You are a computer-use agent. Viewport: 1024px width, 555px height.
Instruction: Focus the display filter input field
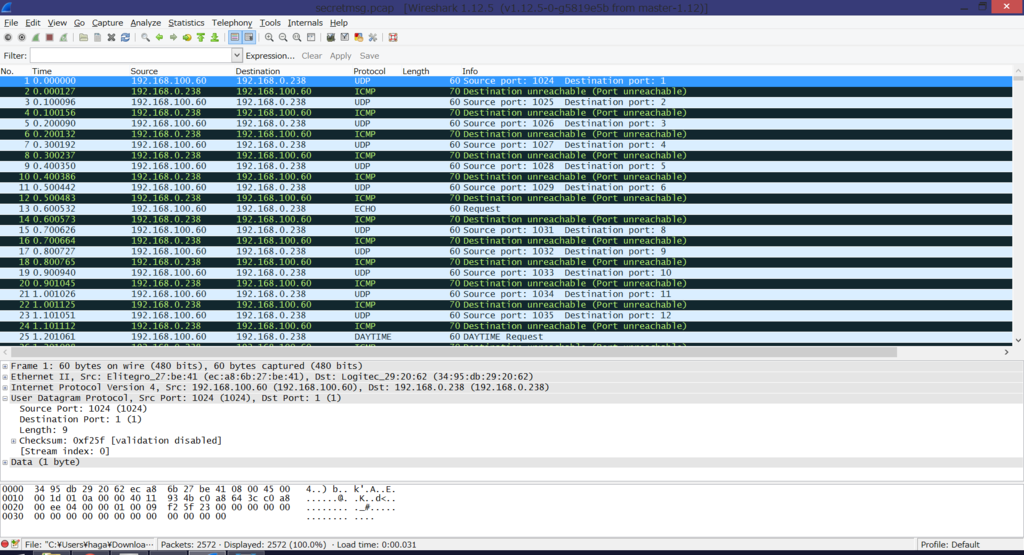click(131, 56)
